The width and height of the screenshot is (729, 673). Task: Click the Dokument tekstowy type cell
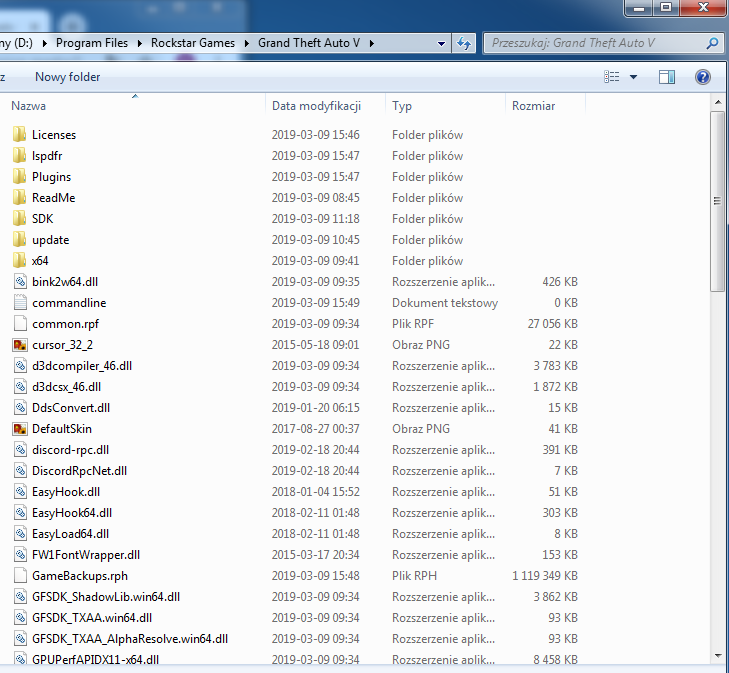(x=444, y=303)
